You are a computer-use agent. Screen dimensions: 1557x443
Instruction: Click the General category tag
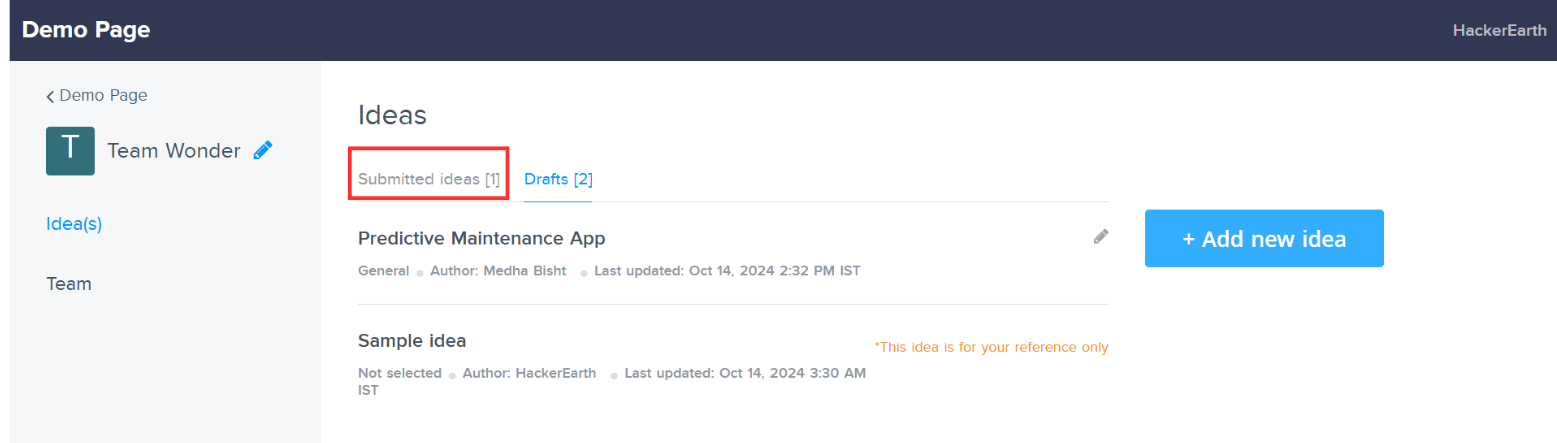[383, 271]
